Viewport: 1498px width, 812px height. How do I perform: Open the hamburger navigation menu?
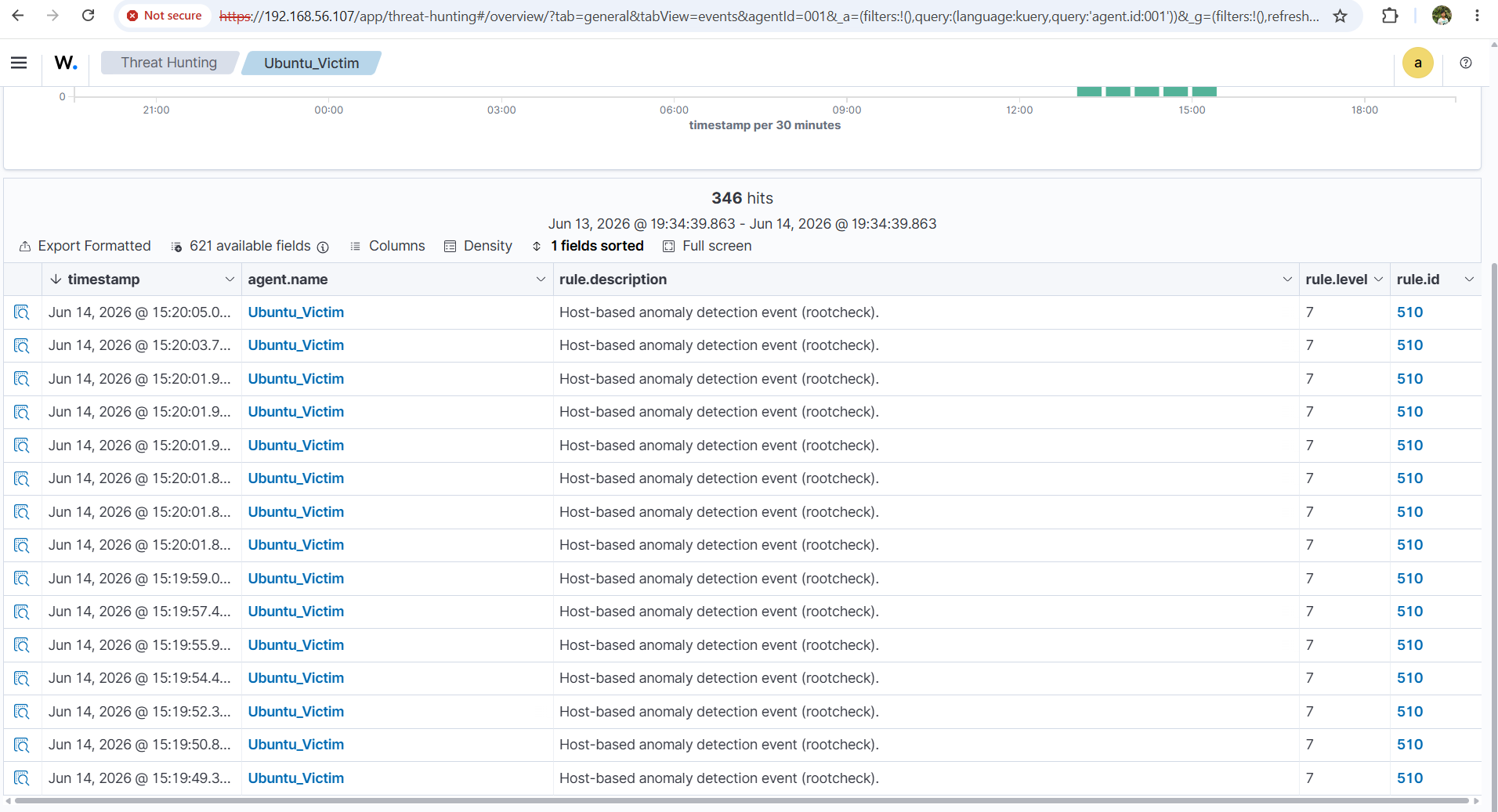pos(19,63)
